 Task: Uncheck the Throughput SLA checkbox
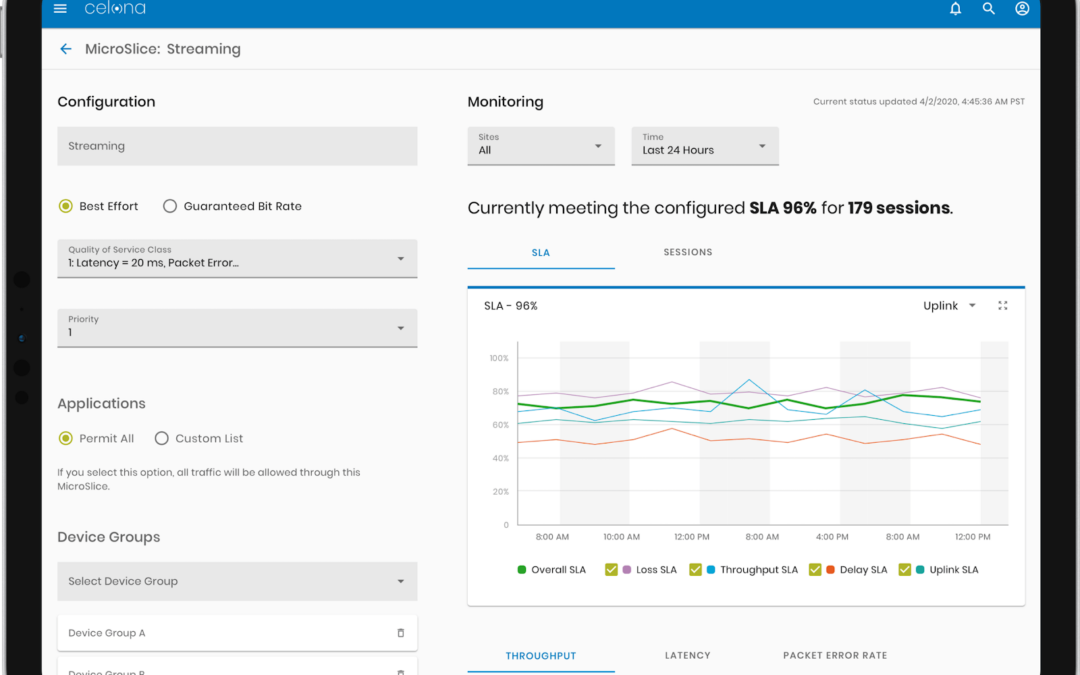tap(695, 570)
